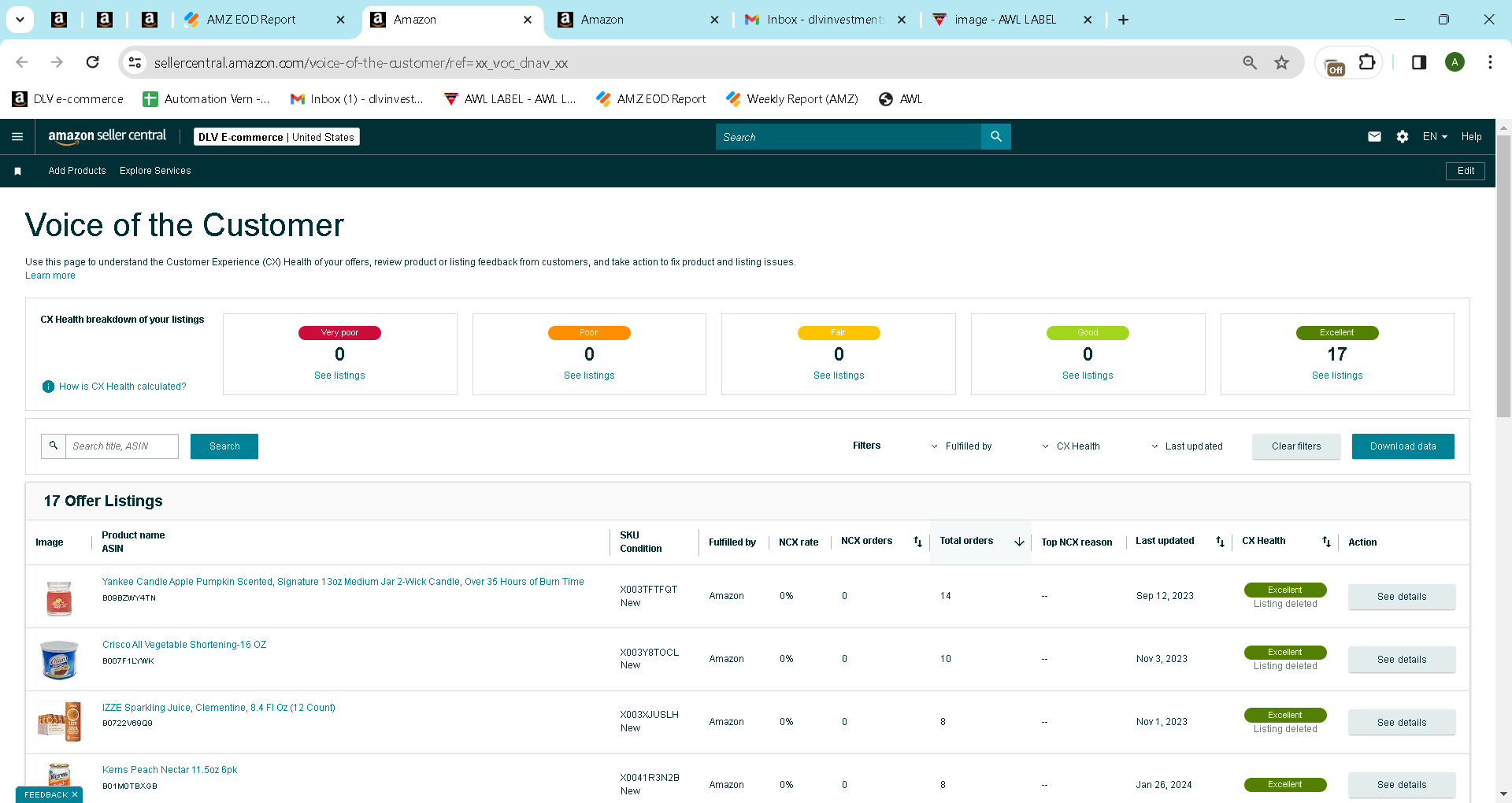Viewport: 1512px width, 803px height.
Task: Open new browser tab
Action: [1124, 20]
